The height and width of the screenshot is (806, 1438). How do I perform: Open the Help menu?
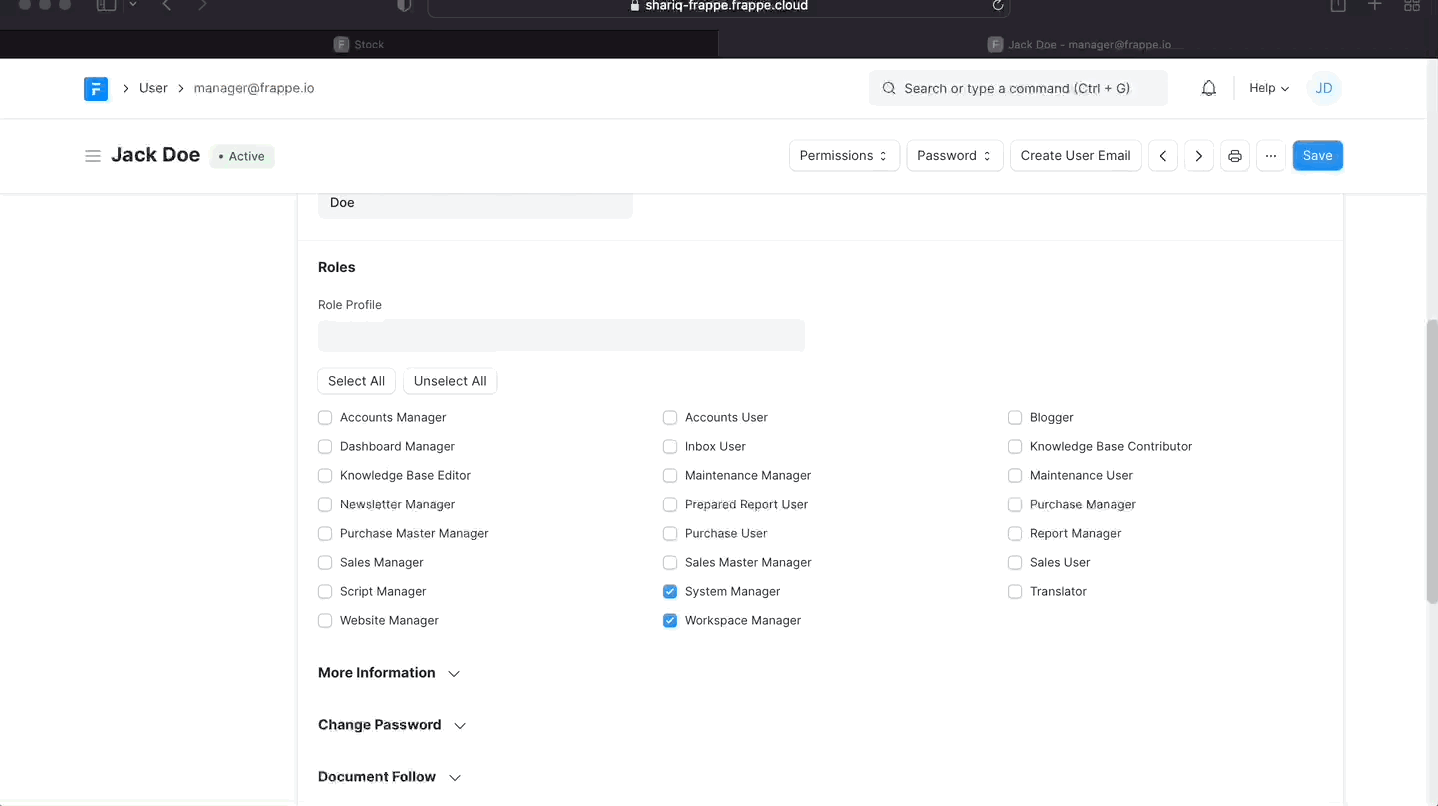click(1269, 89)
